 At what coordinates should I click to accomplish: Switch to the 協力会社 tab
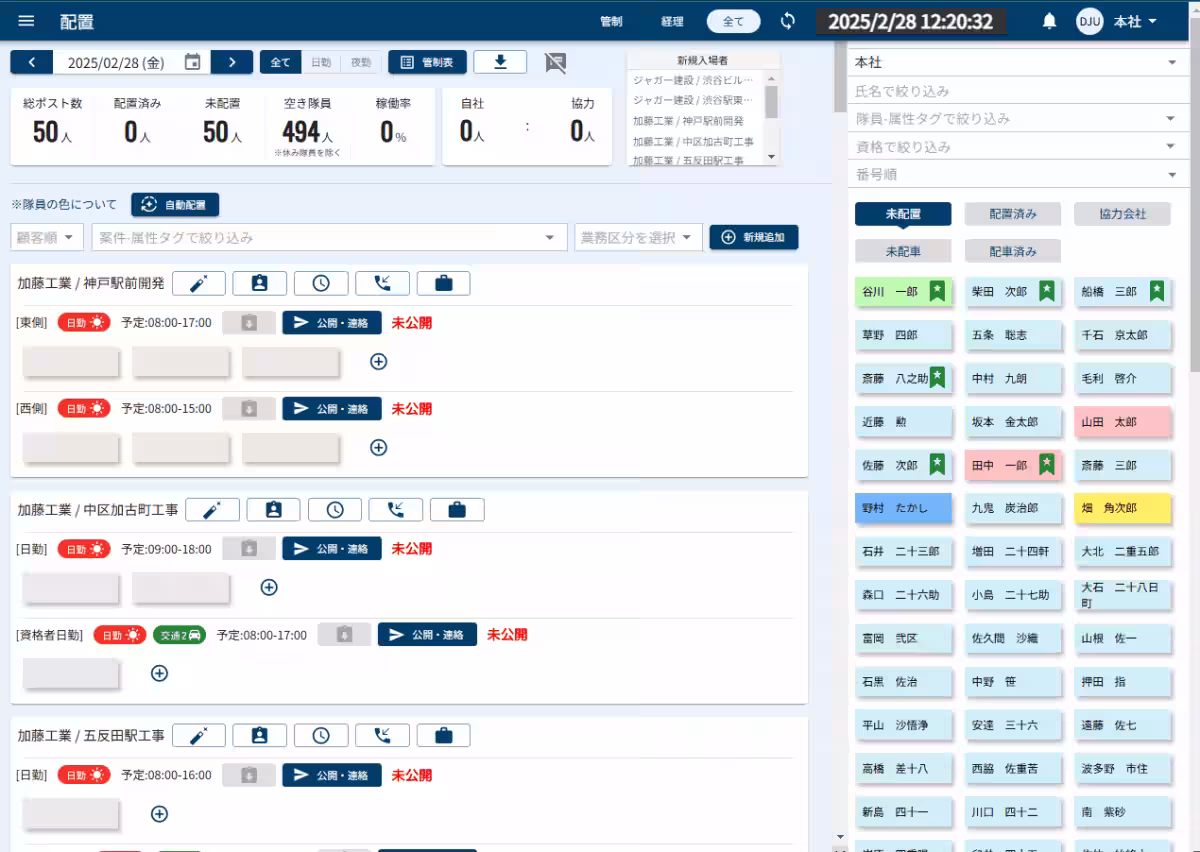point(1122,214)
